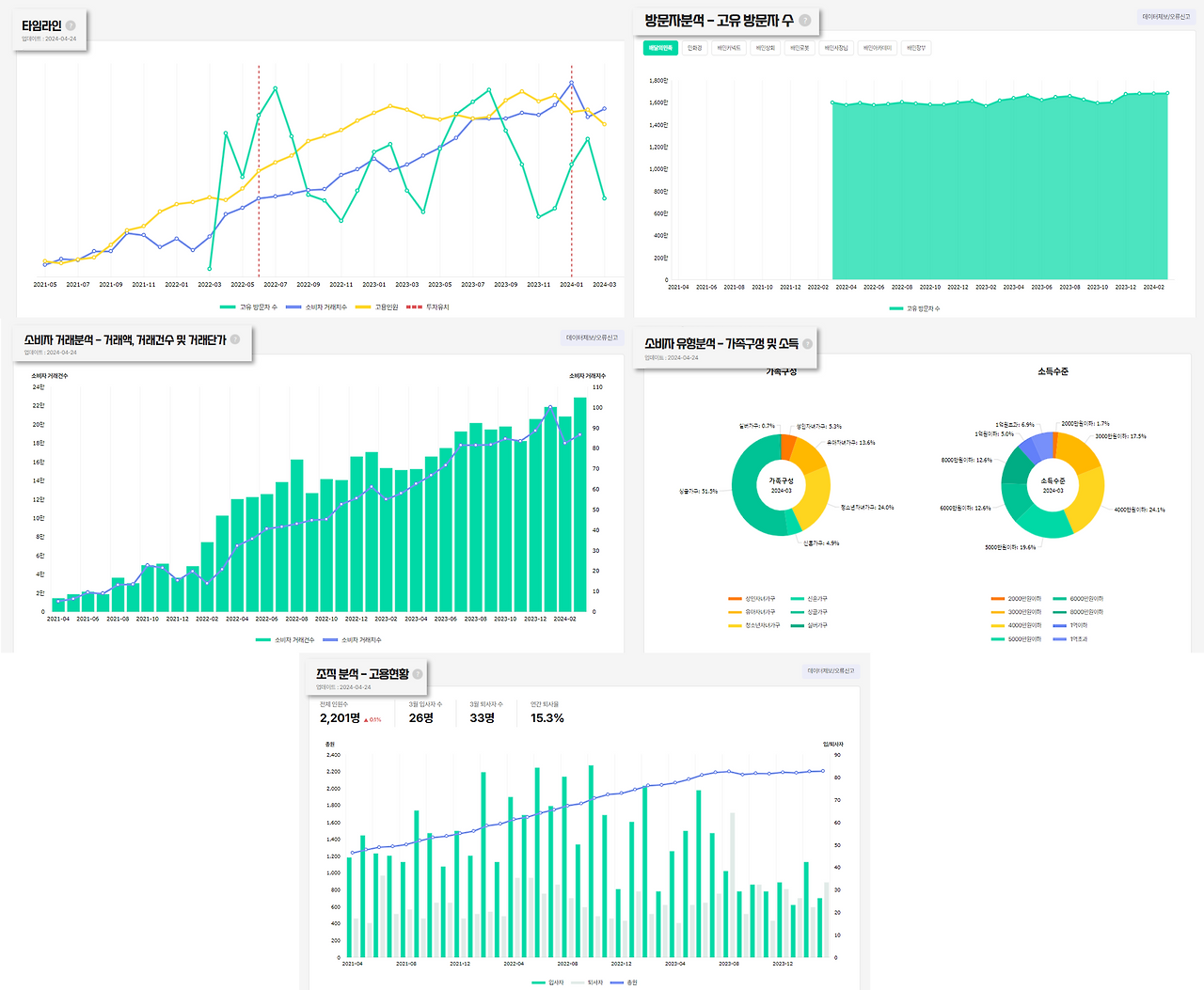Click 데이터제보/오류신고 above transaction chart

(593, 338)
